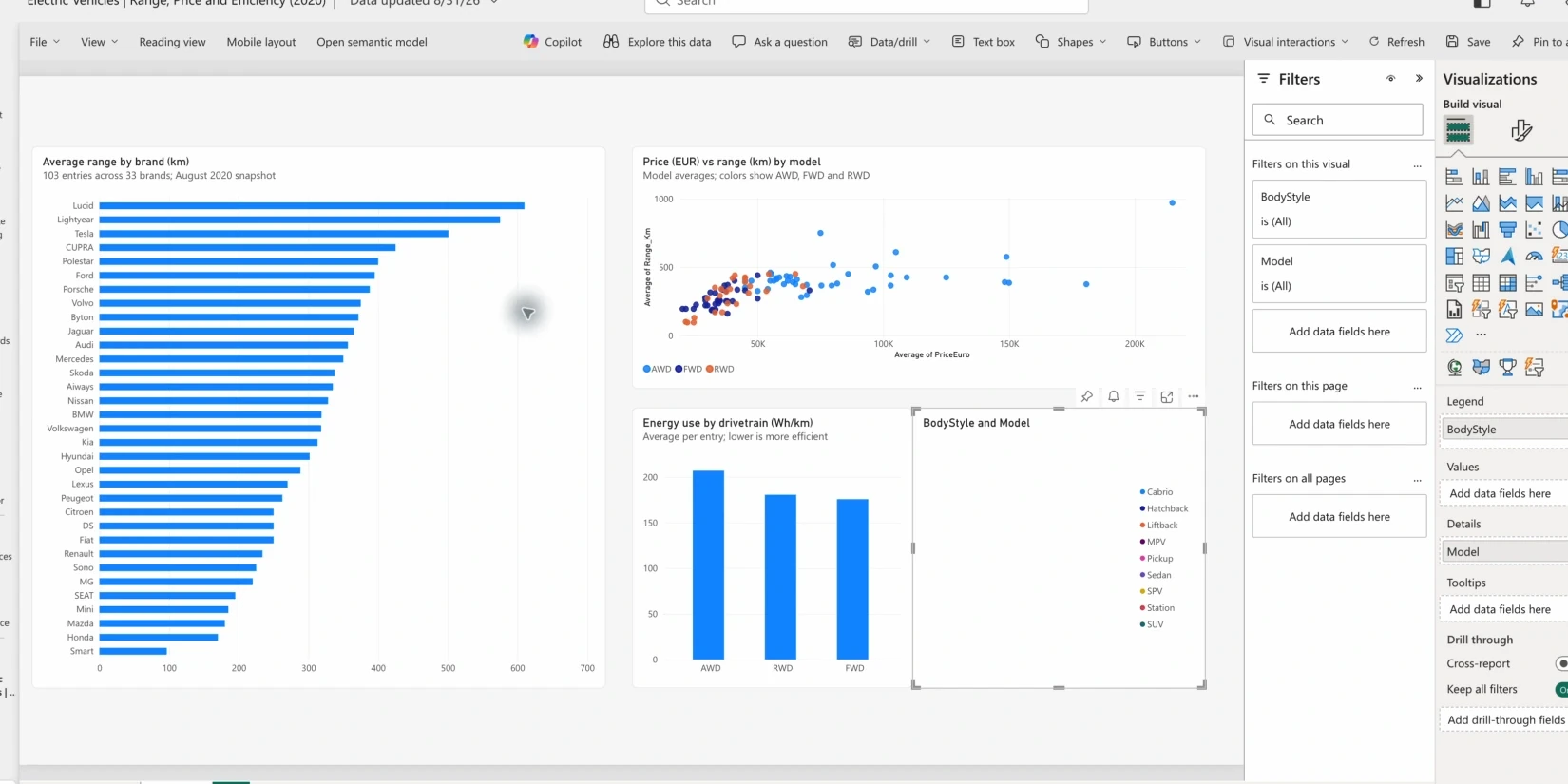Click Ask a question
The image size is (1568, 784).
pos(779,42)
